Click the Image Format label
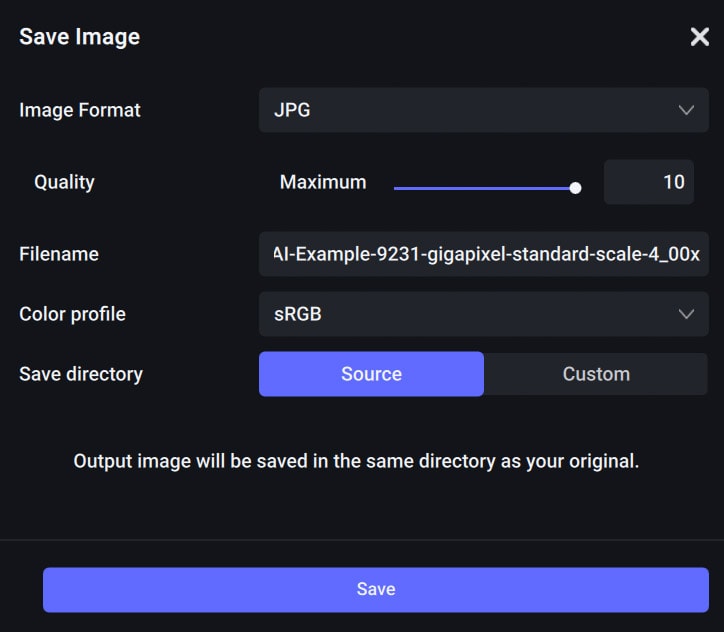 [x=80, y=111]
